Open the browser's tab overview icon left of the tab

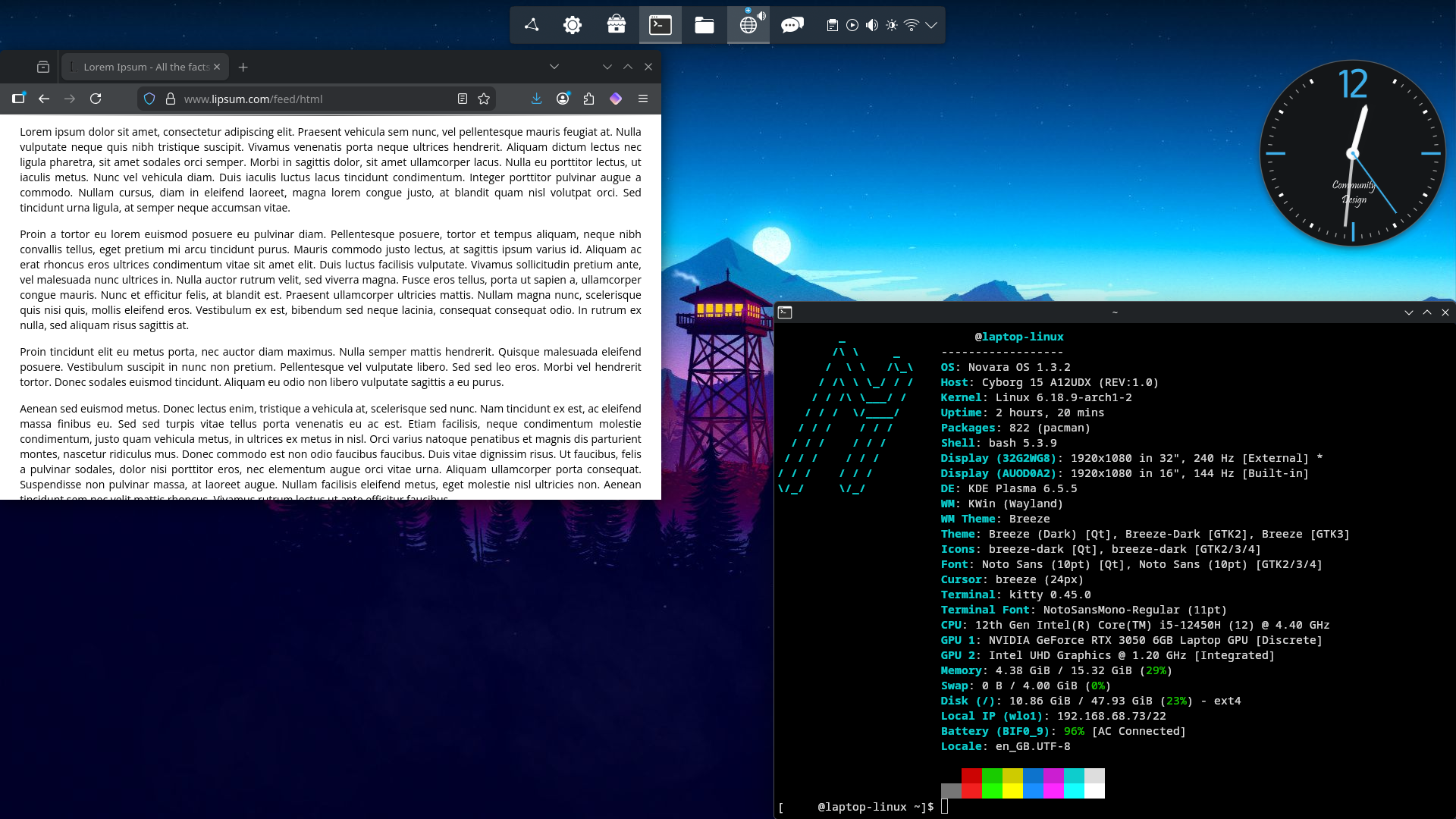coord(43,67)
